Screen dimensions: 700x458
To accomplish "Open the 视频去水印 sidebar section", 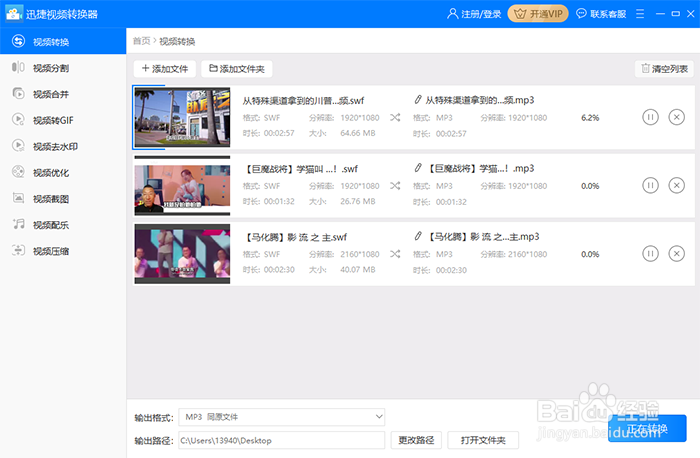I will [63, 146].
